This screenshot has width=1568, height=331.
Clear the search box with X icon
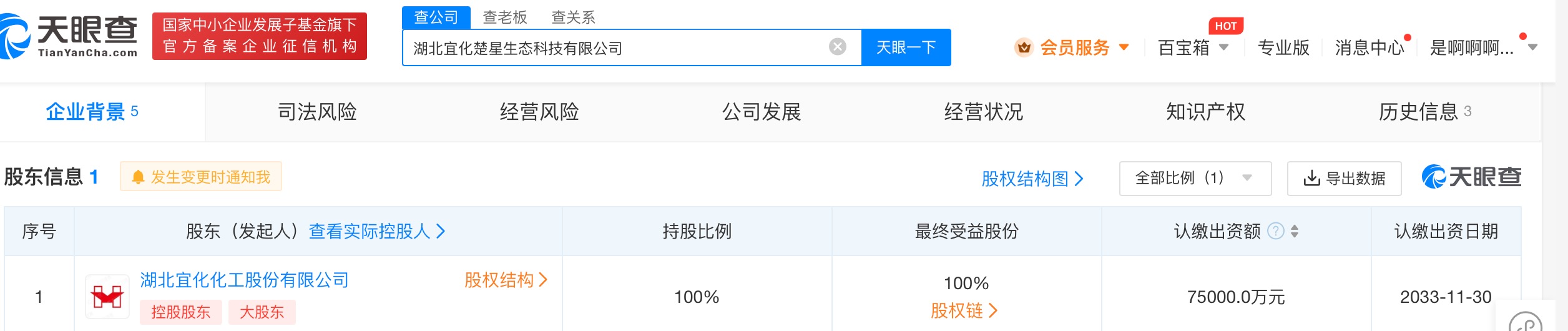(837, 47)
